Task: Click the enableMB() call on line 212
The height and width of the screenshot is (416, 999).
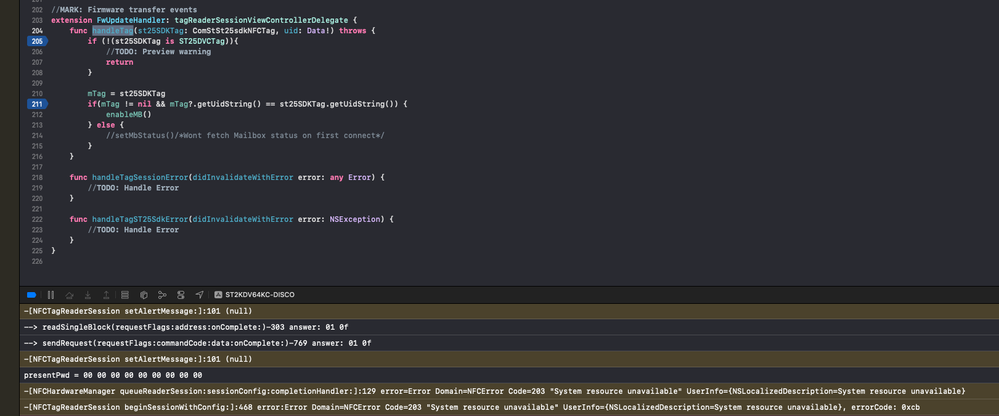Action: pos(129,115)
